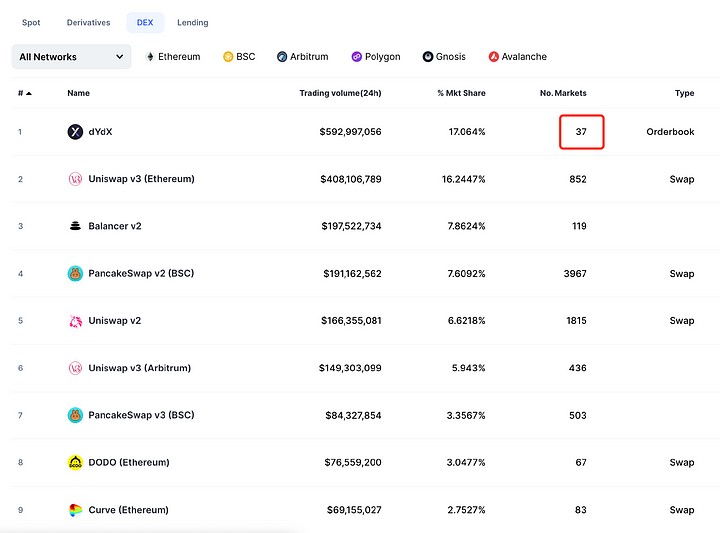Click the Uniswap v3 (Ethereum) logo icon
The image size is (720, 533).
pos(75,179)
